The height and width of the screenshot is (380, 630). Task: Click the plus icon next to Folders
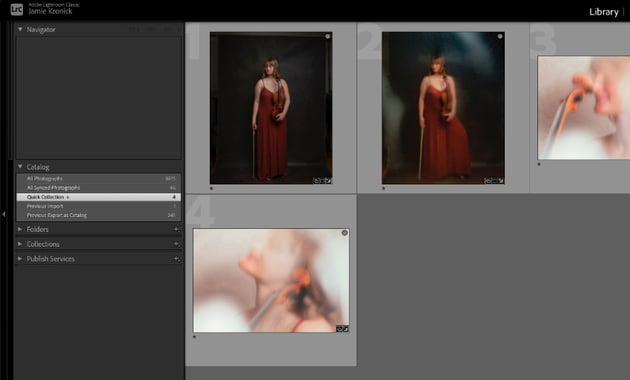pyautogui.click(x=176, y=229)
